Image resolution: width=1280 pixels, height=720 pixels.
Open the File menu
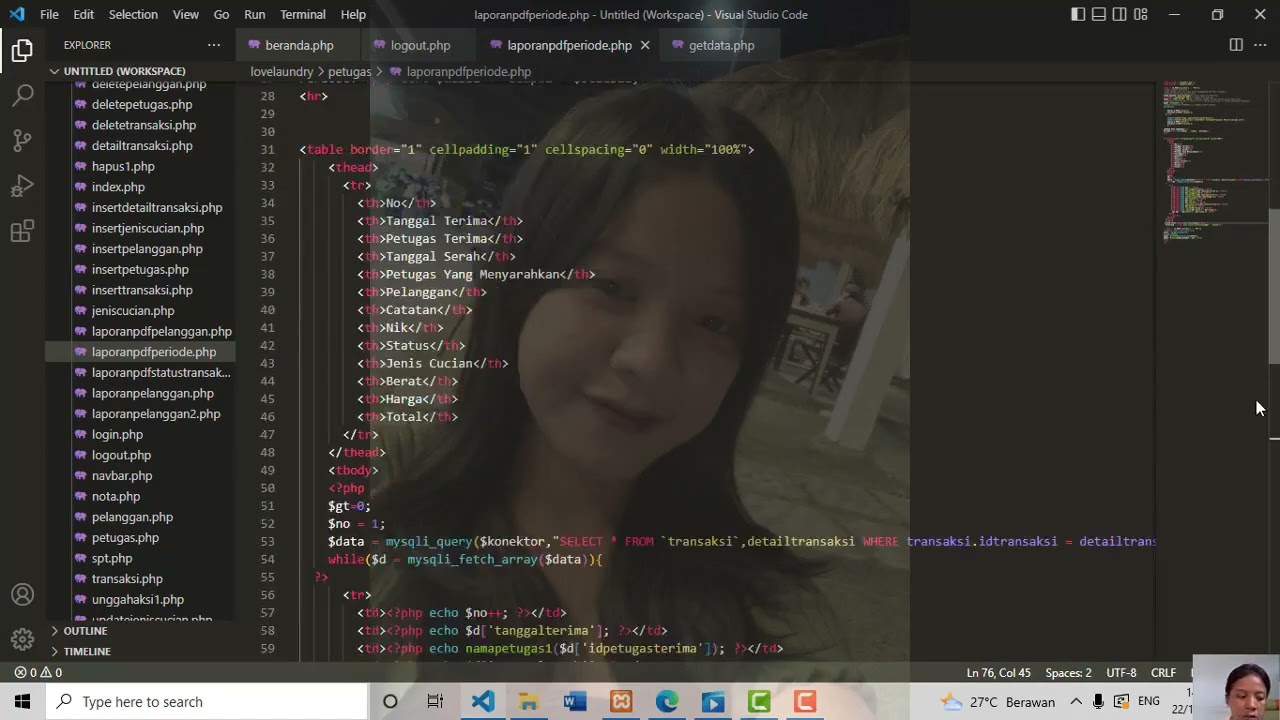point(49,14)
